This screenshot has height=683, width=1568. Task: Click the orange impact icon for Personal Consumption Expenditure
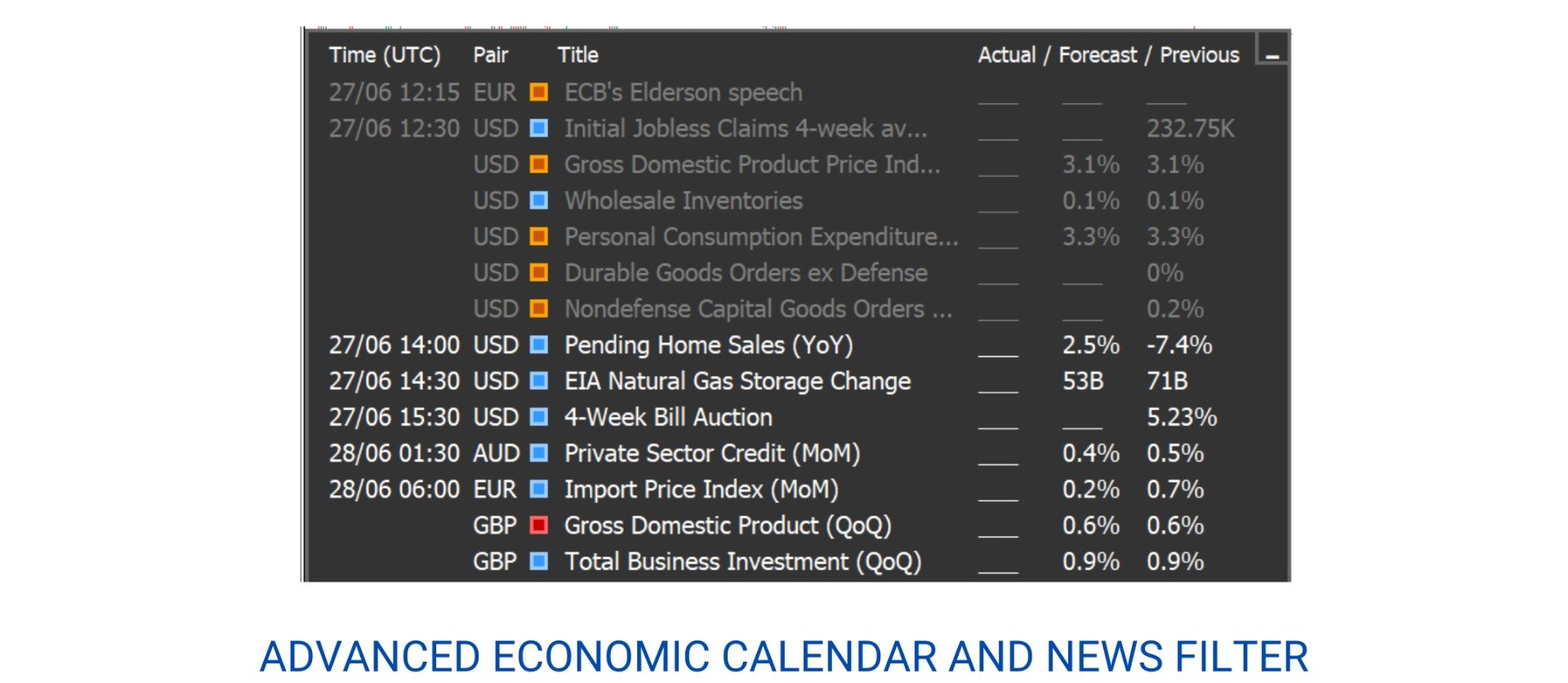point(540,237)
